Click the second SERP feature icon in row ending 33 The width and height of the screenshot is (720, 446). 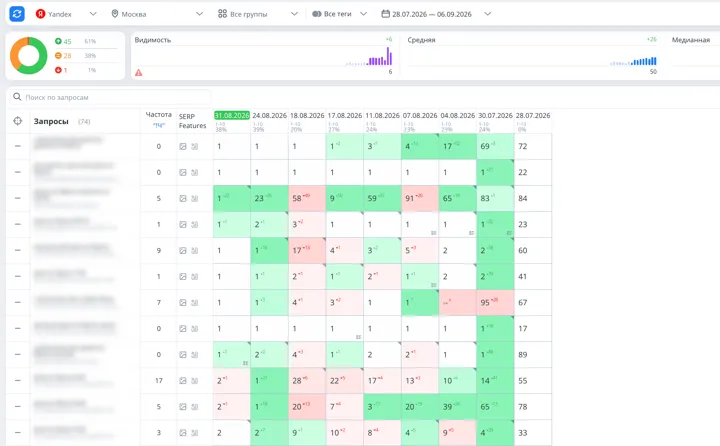(x=195, y=433)
